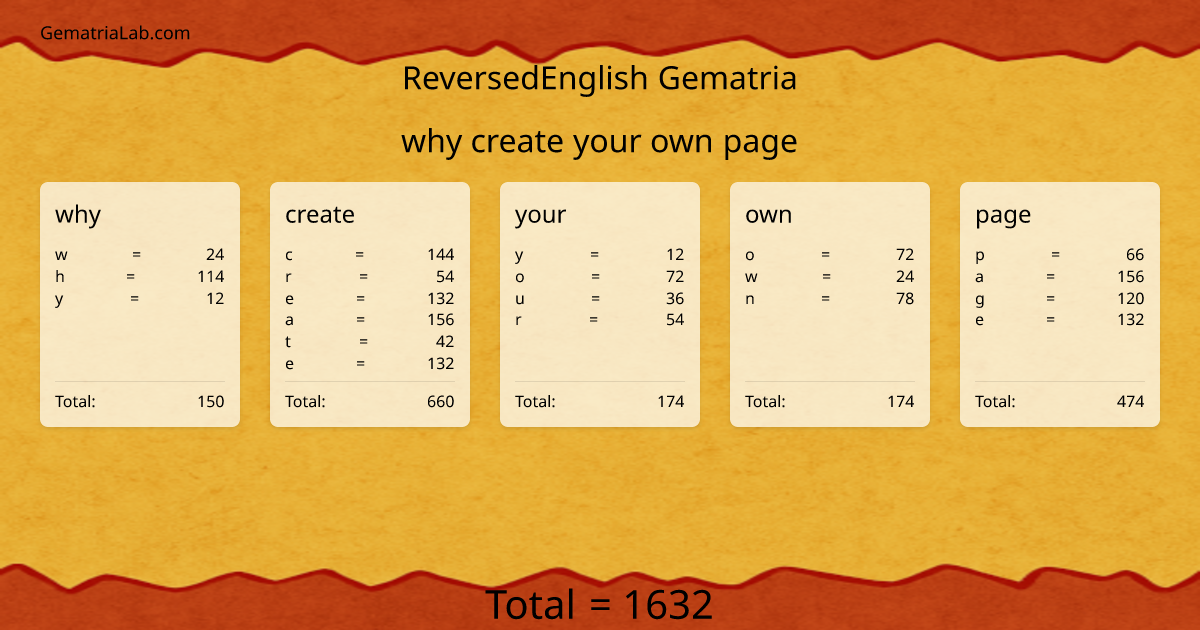
Task: Click value 78 for letter n
Action: tap(905, 299)
